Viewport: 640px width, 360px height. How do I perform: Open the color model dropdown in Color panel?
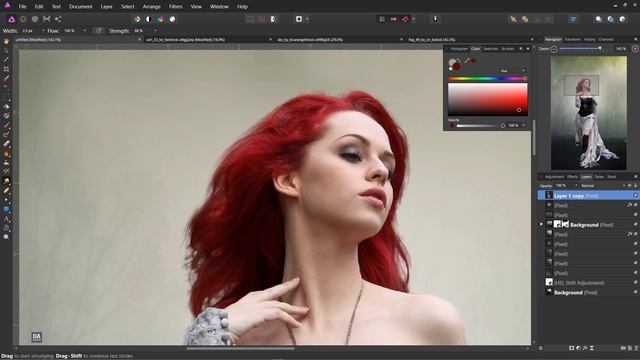pos(512,71)
